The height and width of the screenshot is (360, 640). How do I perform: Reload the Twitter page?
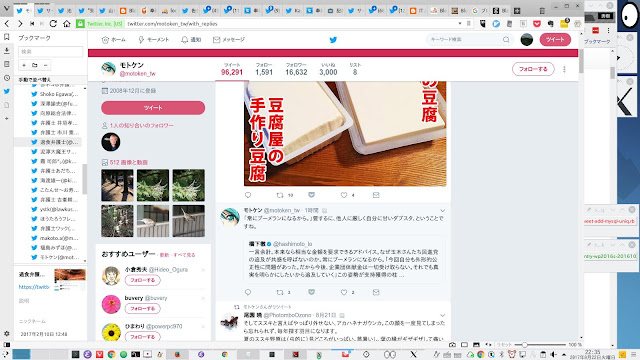[x=53, y=24]
